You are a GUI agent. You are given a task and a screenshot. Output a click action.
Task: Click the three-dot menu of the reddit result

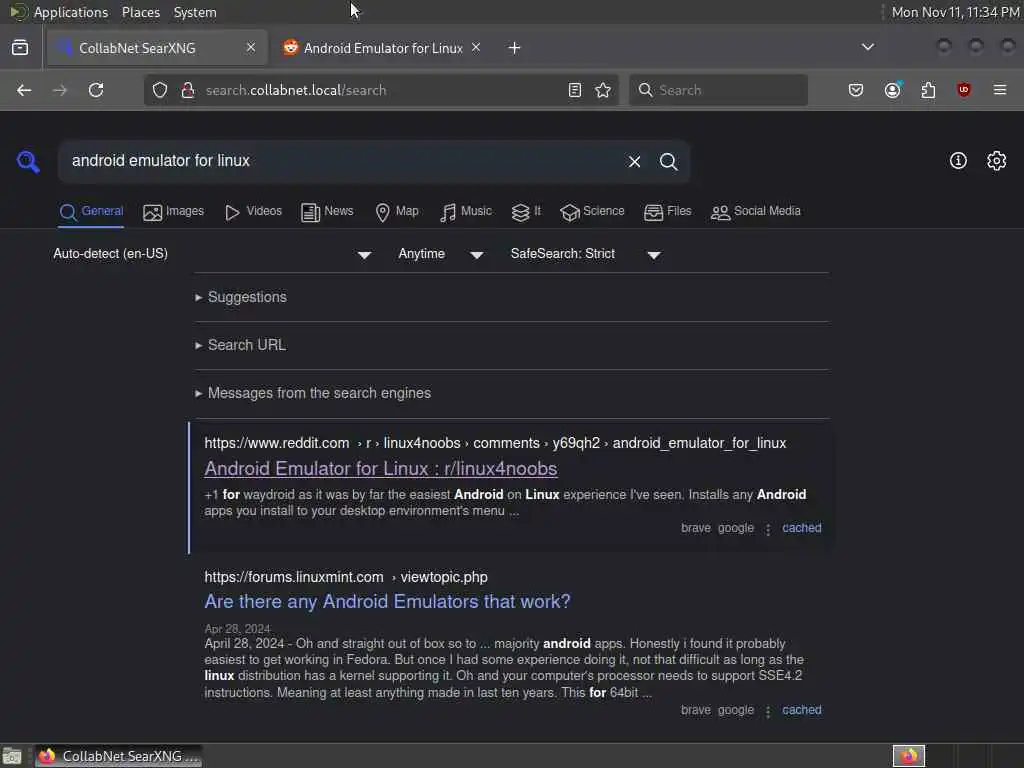pos(768,529)
